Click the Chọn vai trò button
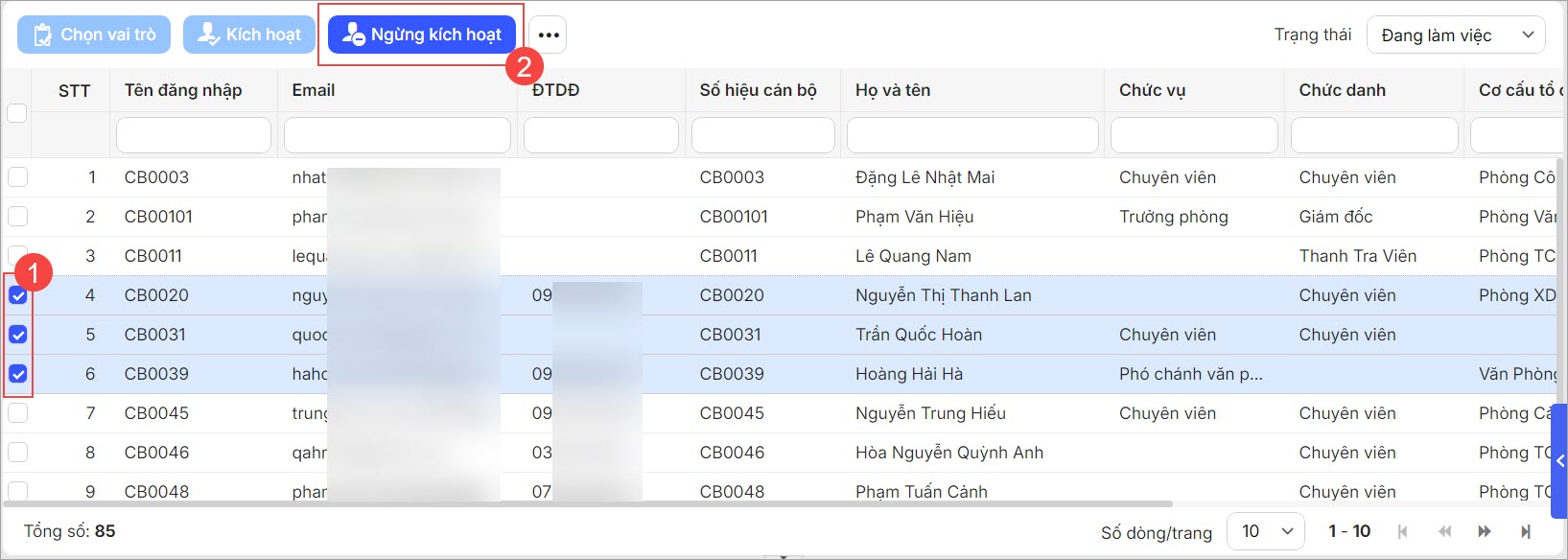Image resolution: width=1568 pixels, height=560 pixels. pos(94,35)
